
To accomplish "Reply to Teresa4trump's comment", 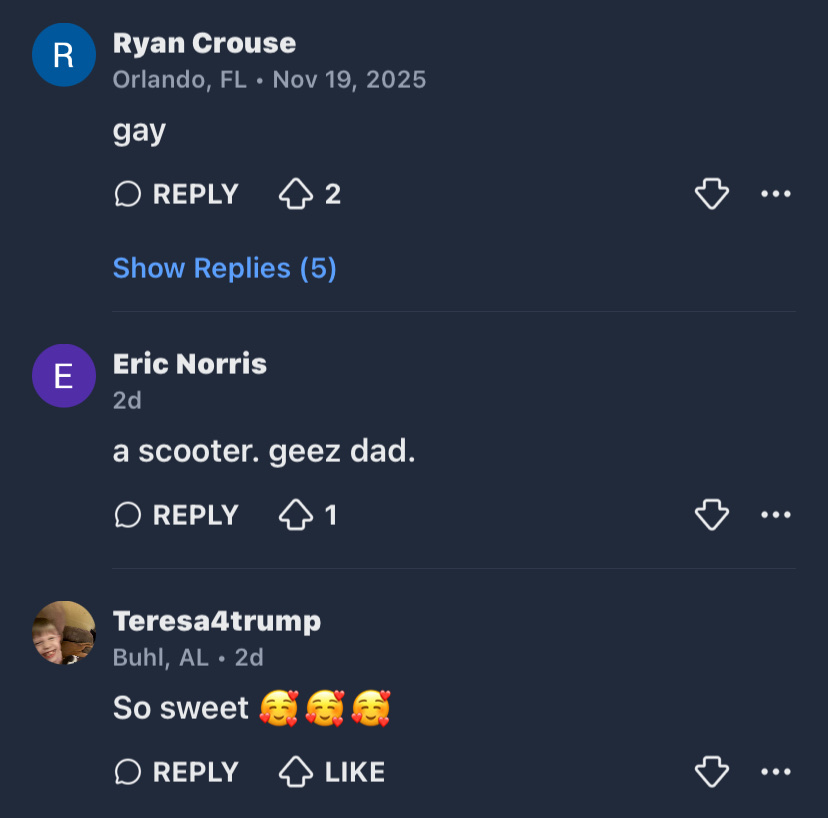I will click(177, 772).
